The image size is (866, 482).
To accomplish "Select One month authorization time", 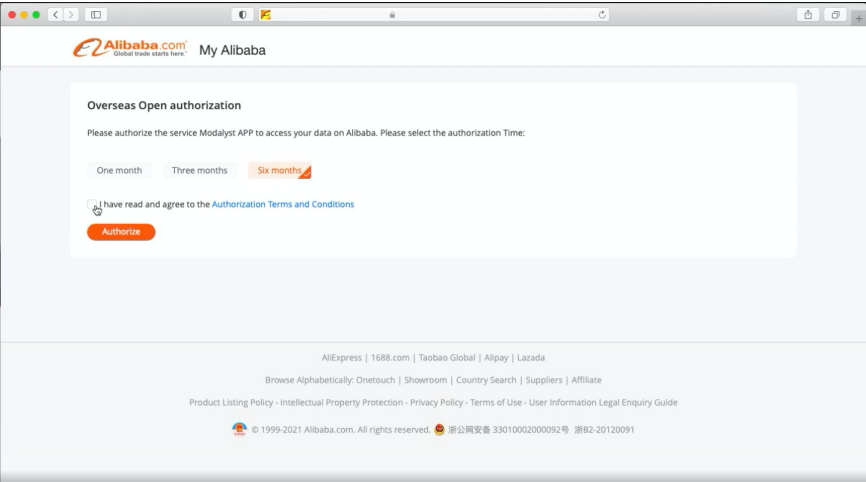I will tap(119, 171).
